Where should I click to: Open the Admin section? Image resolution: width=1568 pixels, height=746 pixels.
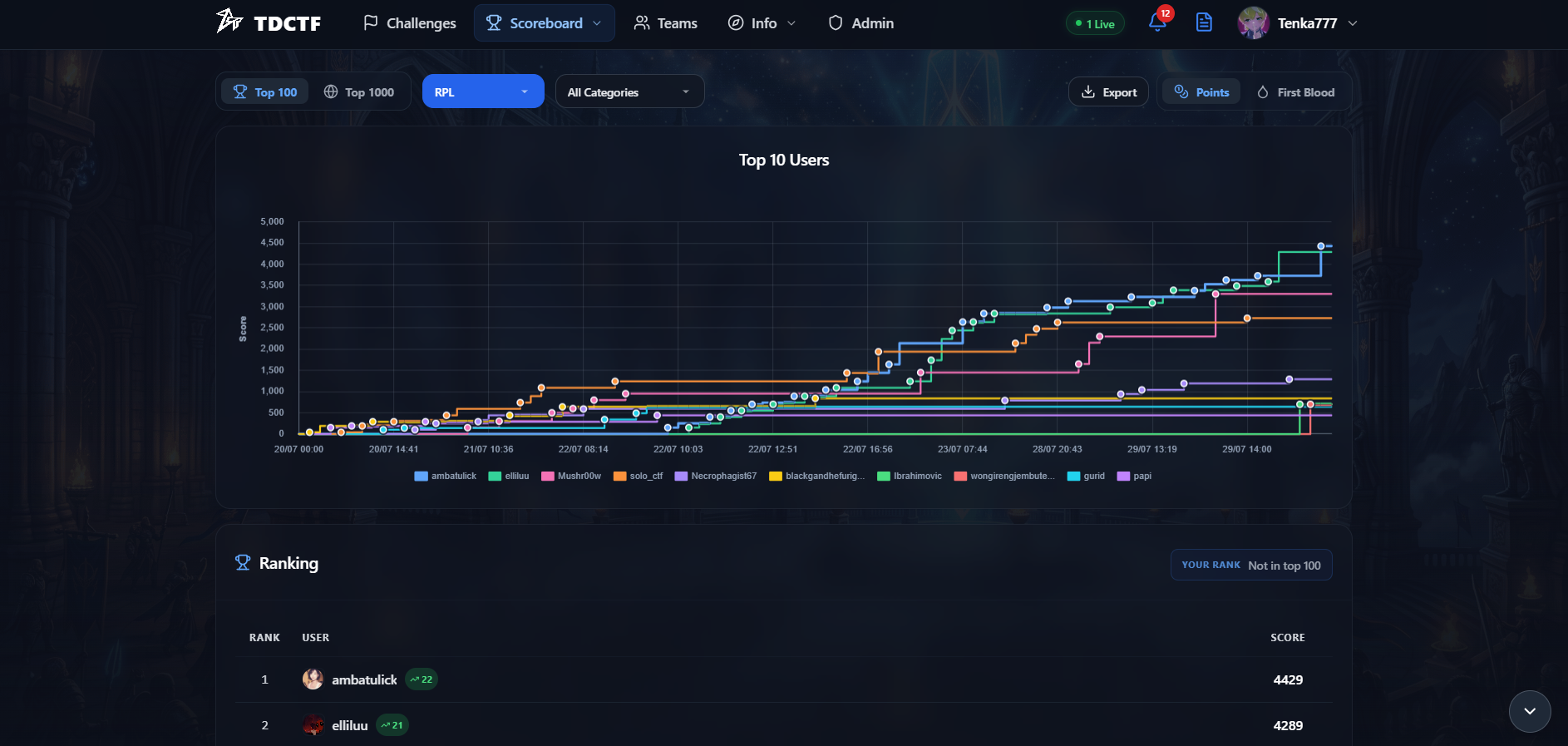pos(861,23)
